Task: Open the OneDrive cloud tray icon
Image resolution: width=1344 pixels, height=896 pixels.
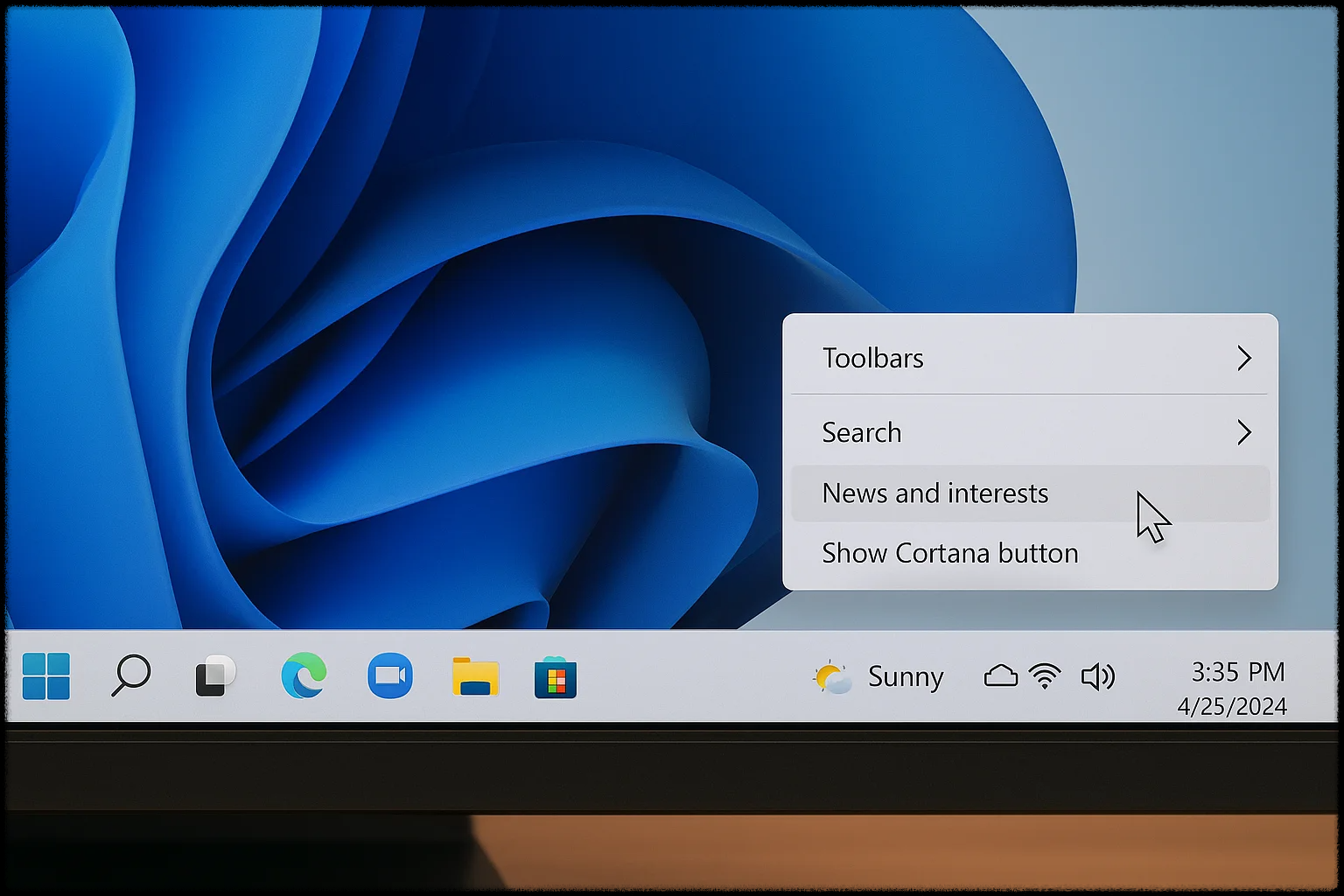Action: point(1001,676)
